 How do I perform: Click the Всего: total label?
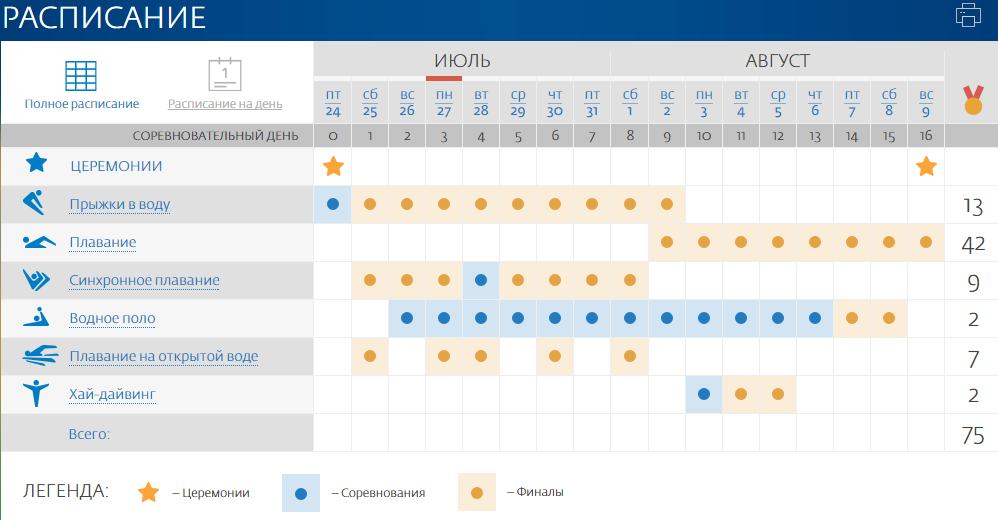(89, 434)
